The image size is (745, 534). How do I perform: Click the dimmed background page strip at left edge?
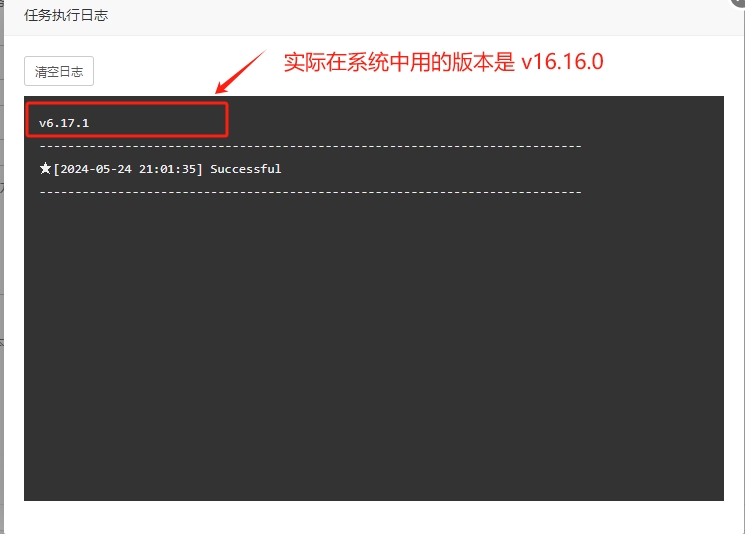click(x=2, y=266)
